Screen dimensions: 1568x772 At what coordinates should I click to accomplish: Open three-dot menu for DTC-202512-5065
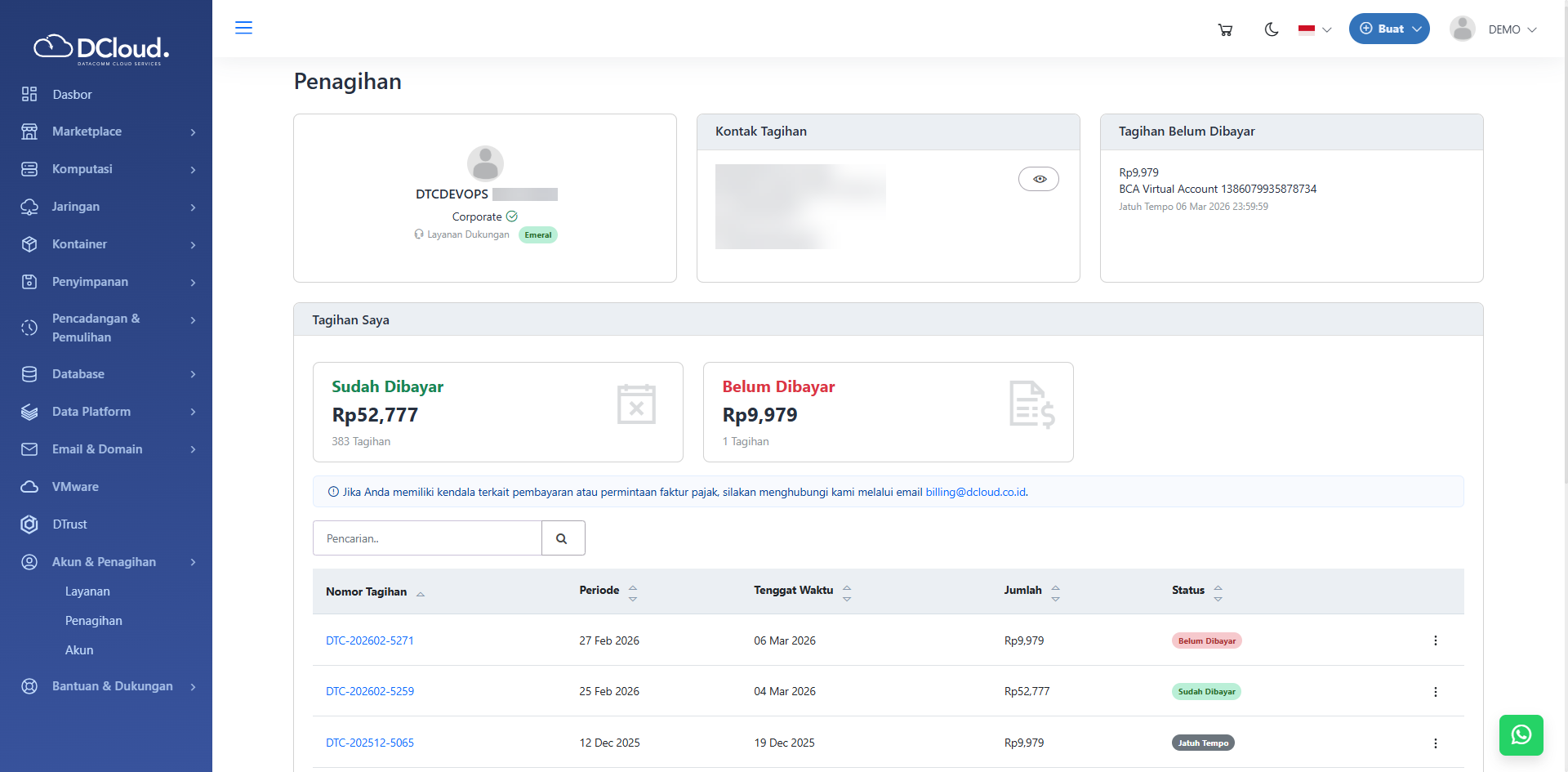1435,743
